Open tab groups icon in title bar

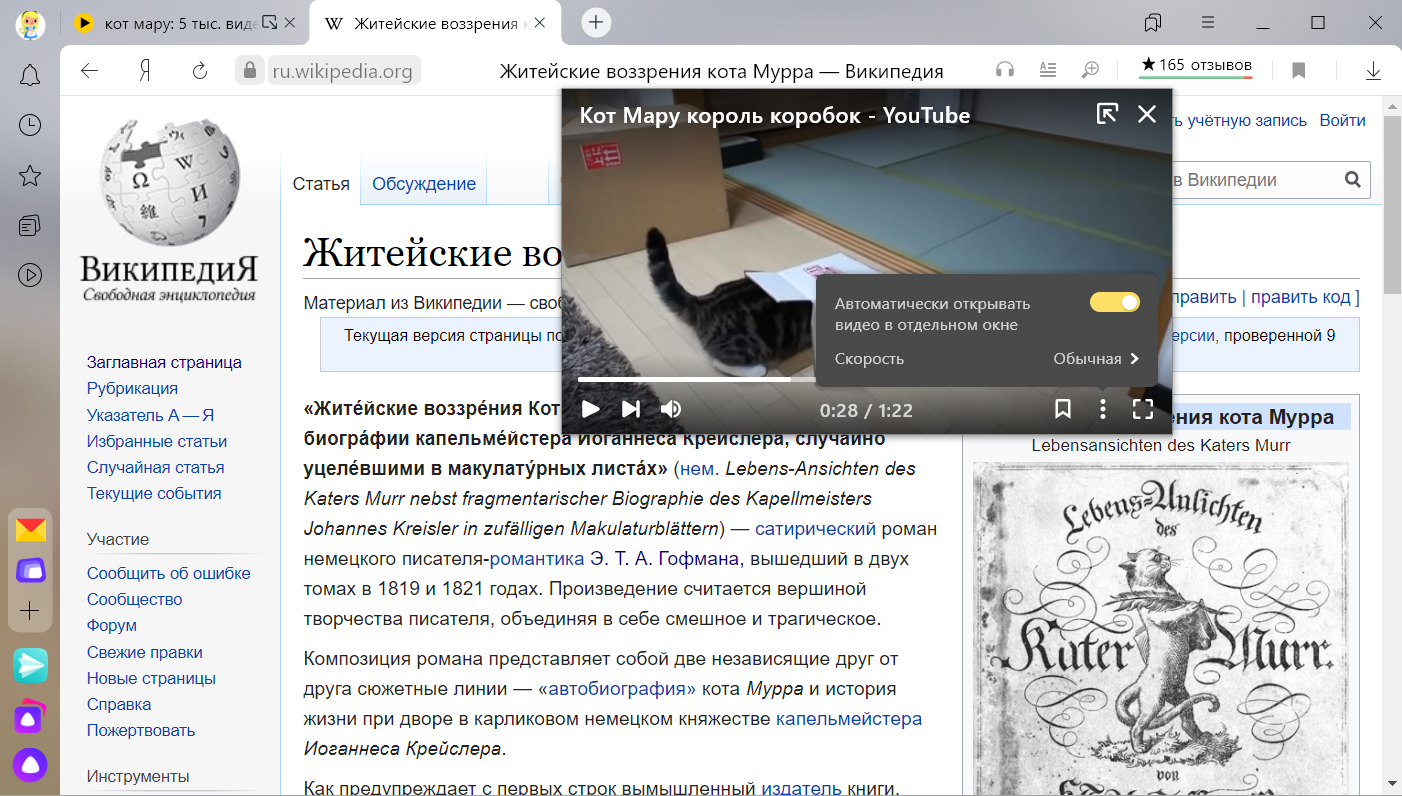(x=1153, y=22)
